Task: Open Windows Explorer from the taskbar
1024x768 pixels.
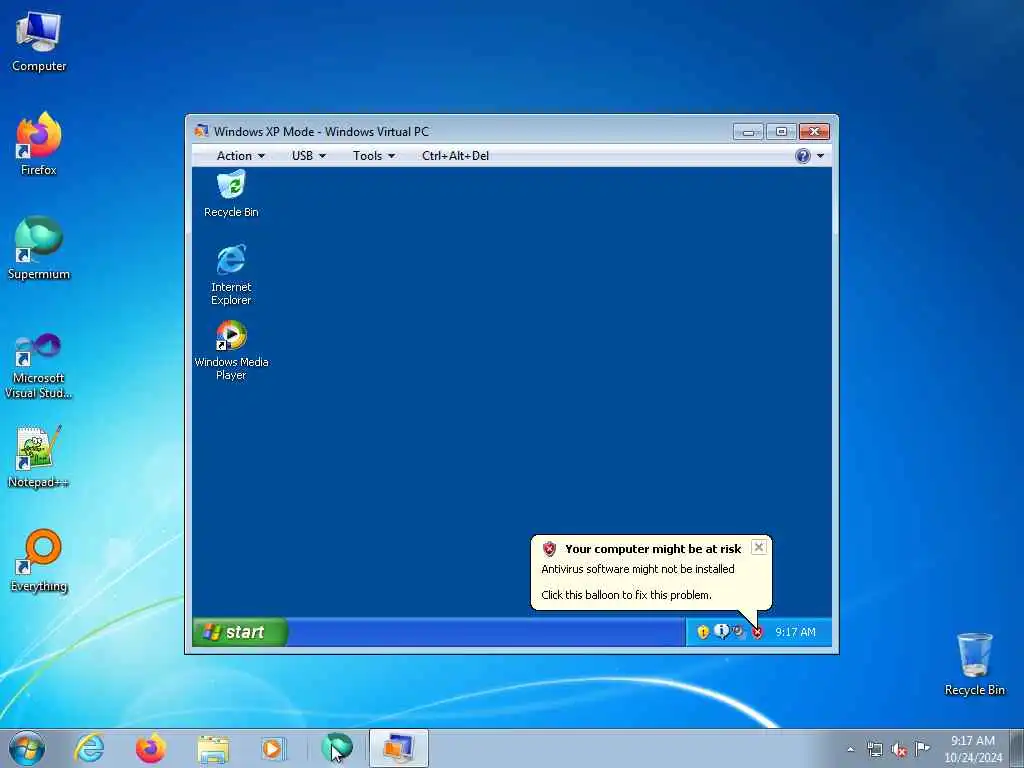Action: [213, 749]
